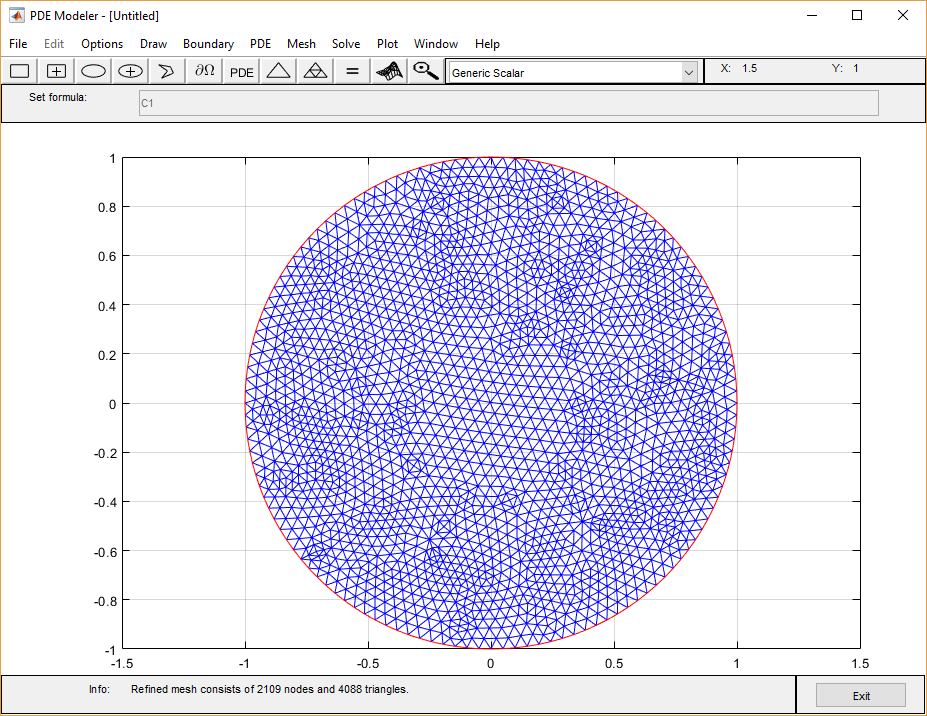Click the Set formula label

click(x=58, y=98)
